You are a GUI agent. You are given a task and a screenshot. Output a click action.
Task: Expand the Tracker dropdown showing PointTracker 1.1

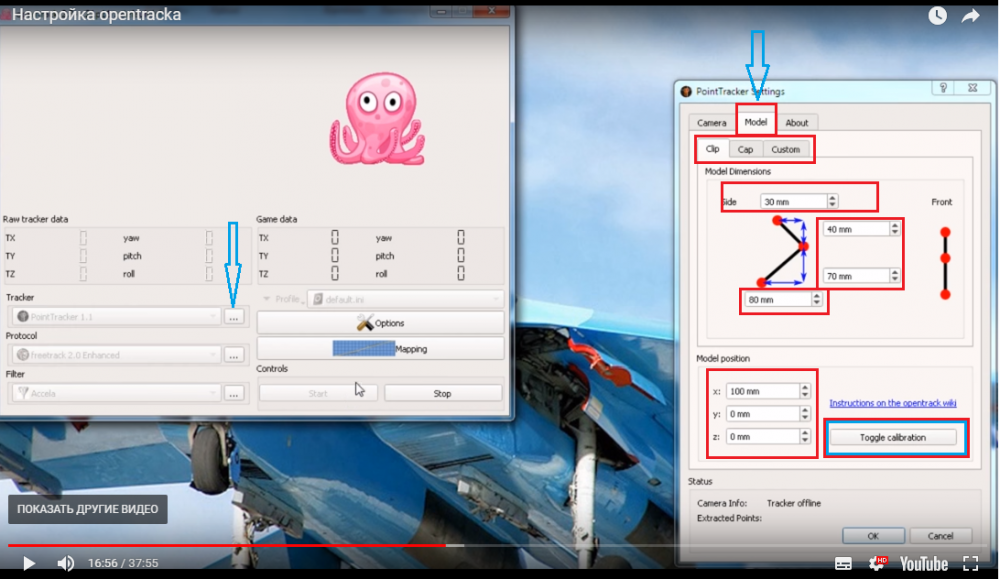[x=114, y=316]
